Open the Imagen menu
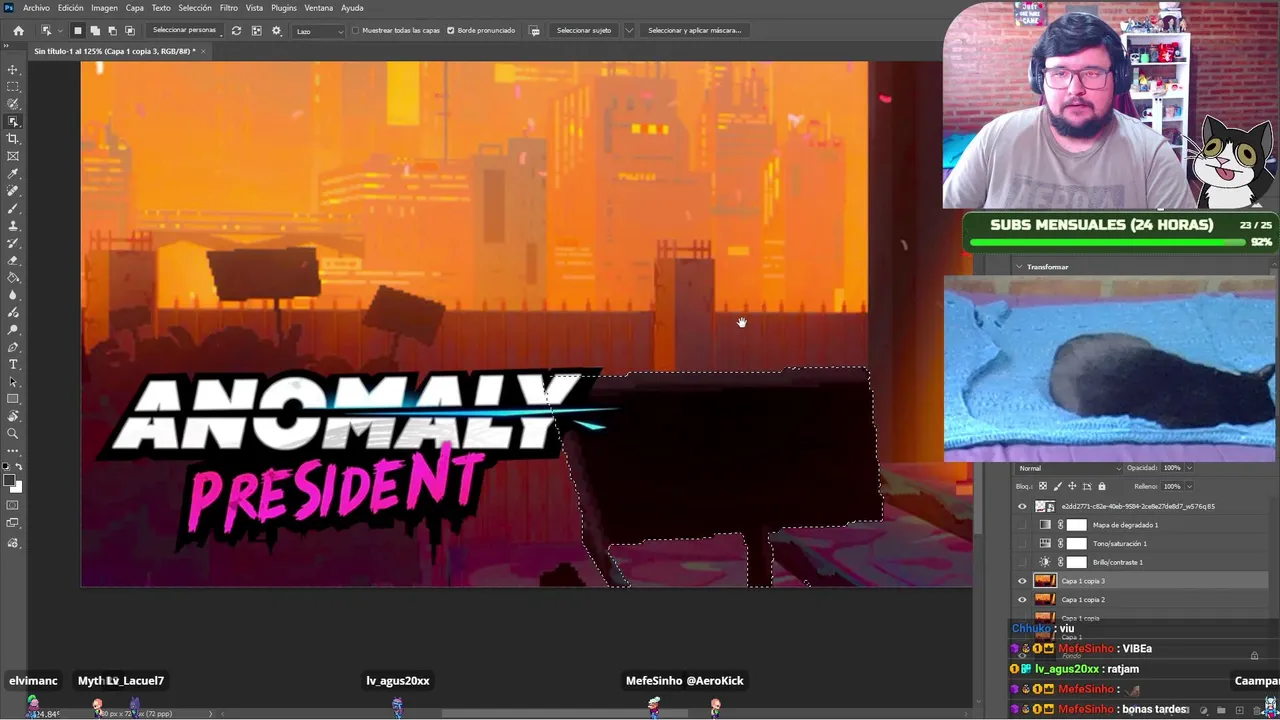 pyautogui.click(x=104, y=8)
